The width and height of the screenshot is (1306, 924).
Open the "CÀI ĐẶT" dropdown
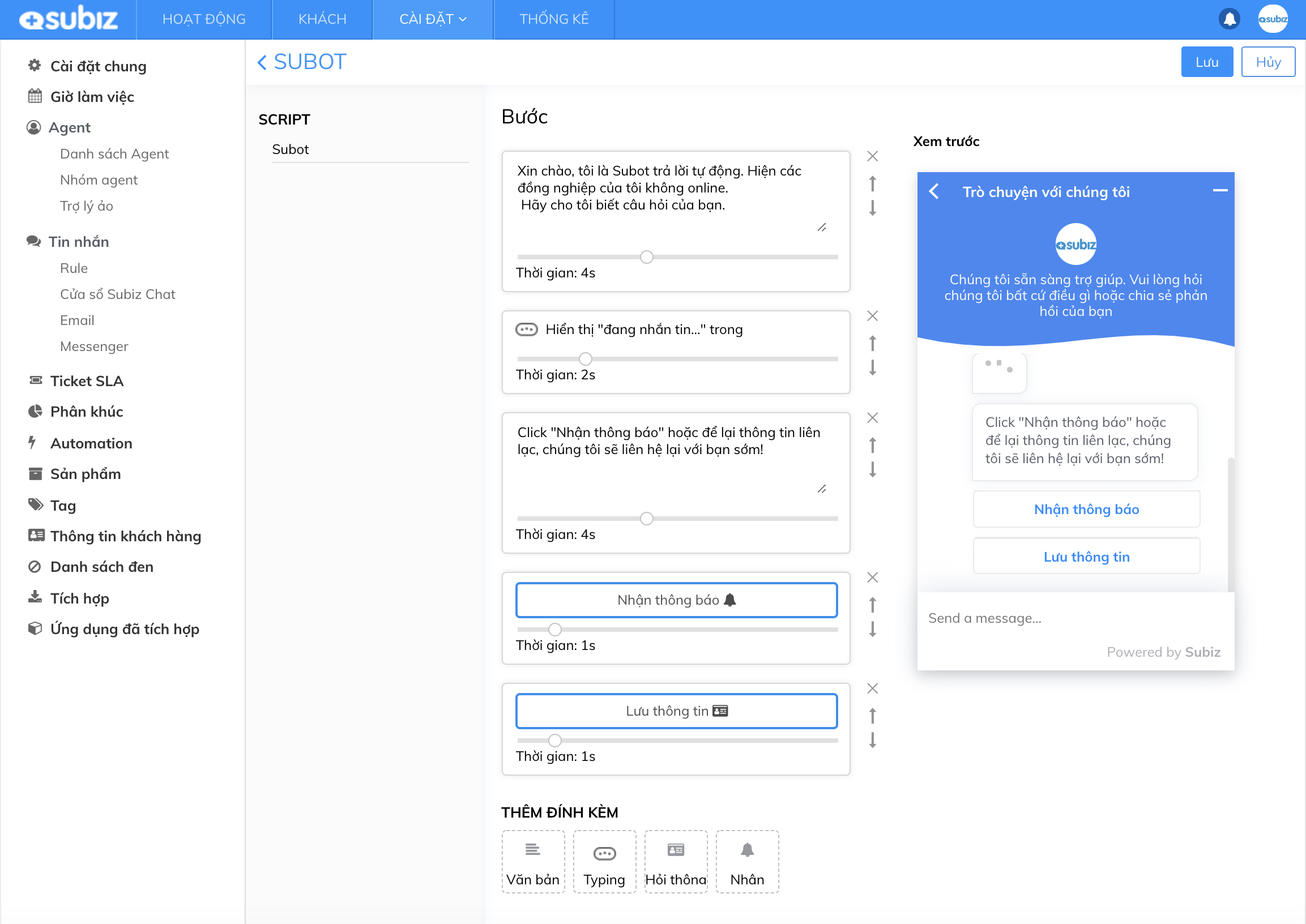click(x=433, y=19)
